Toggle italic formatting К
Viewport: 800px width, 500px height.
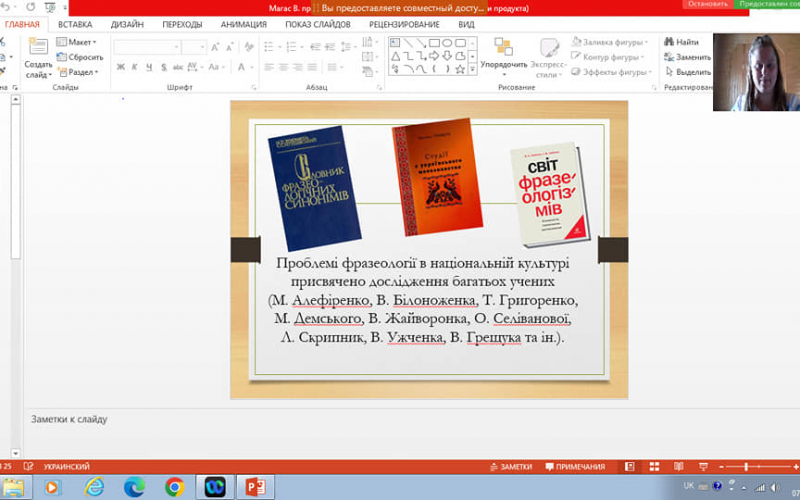click(133, 67)
